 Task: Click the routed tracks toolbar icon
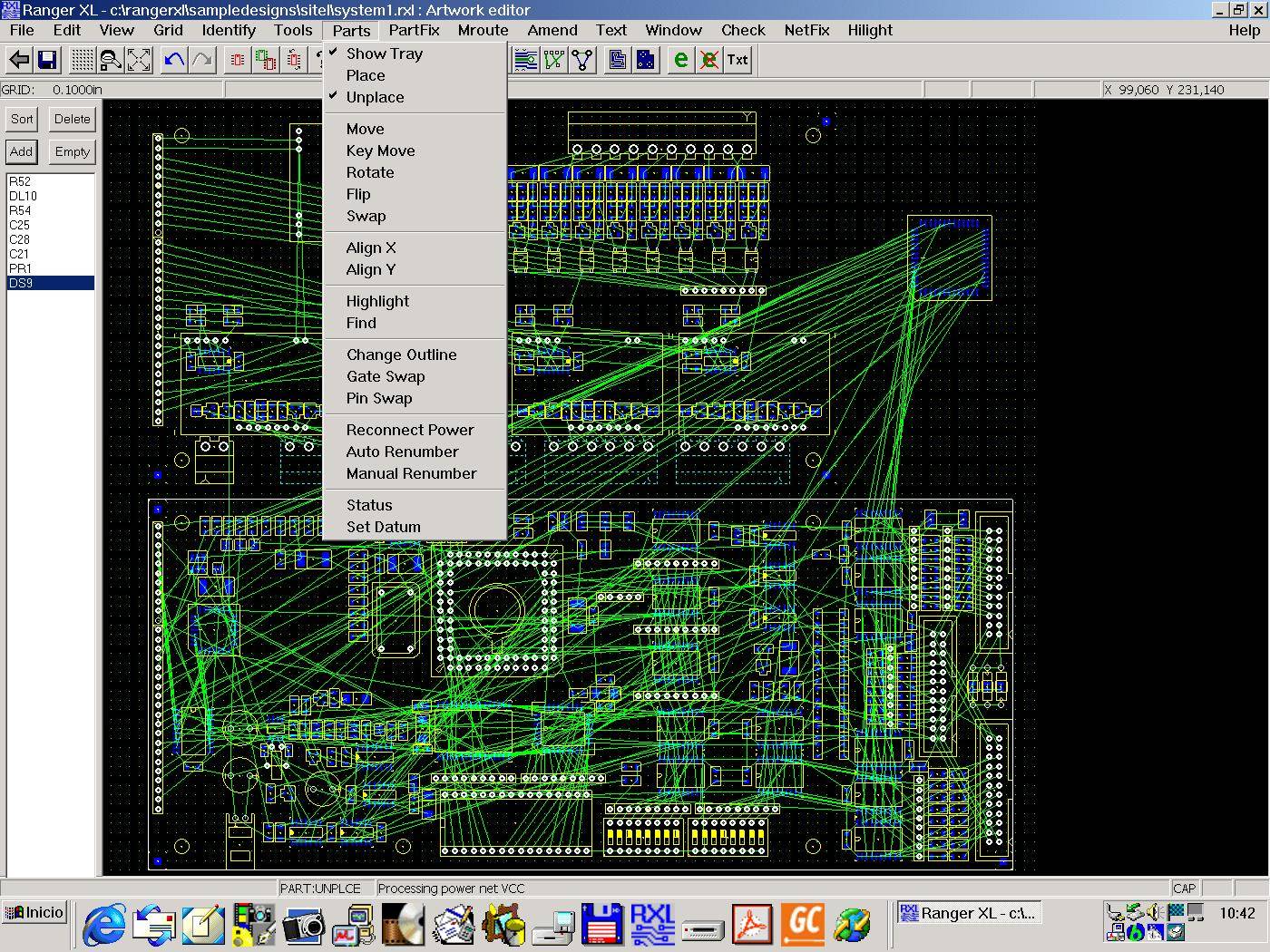(525, 60)
